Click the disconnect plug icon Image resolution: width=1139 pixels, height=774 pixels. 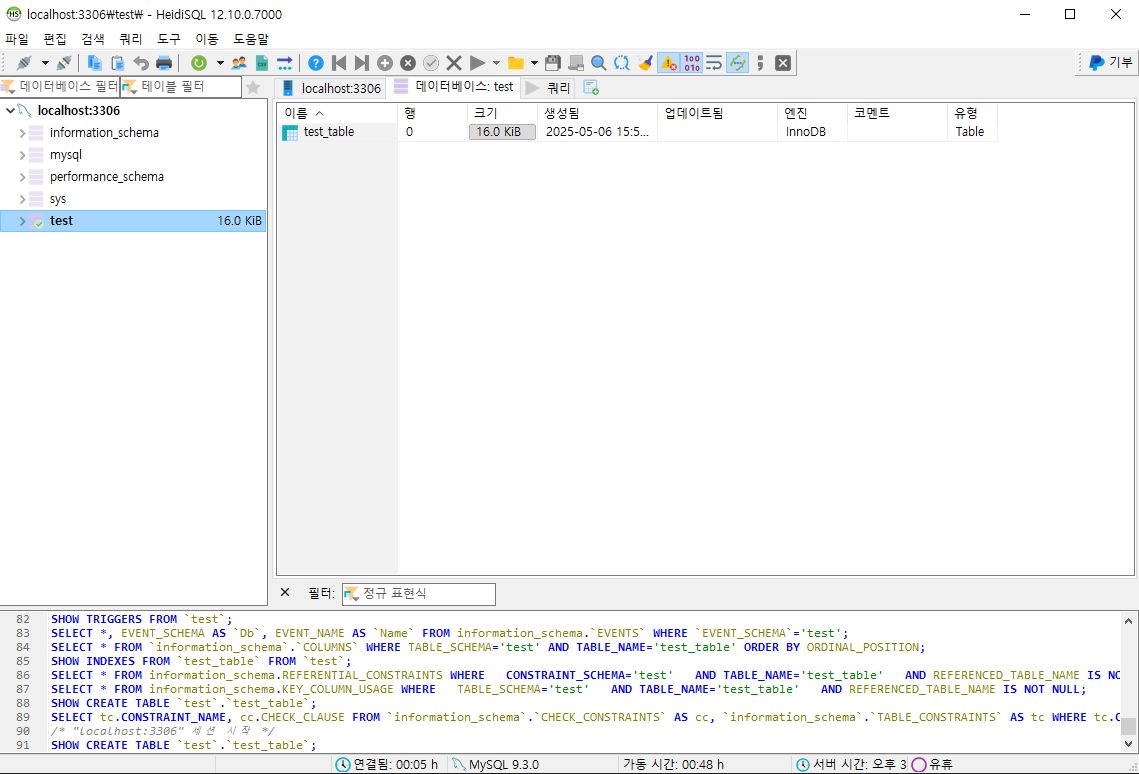pos(64,63)
